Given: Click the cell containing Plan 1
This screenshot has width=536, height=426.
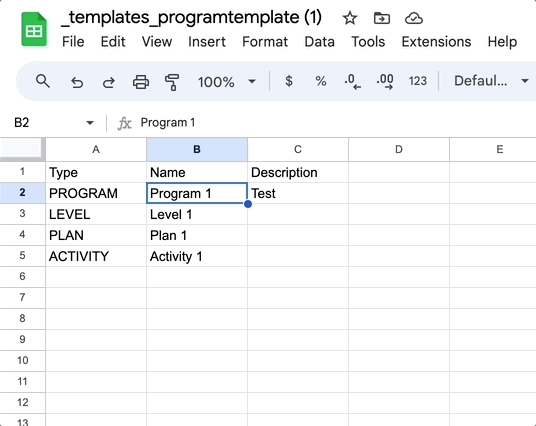Looking at the screenshot, I should 197,235.
